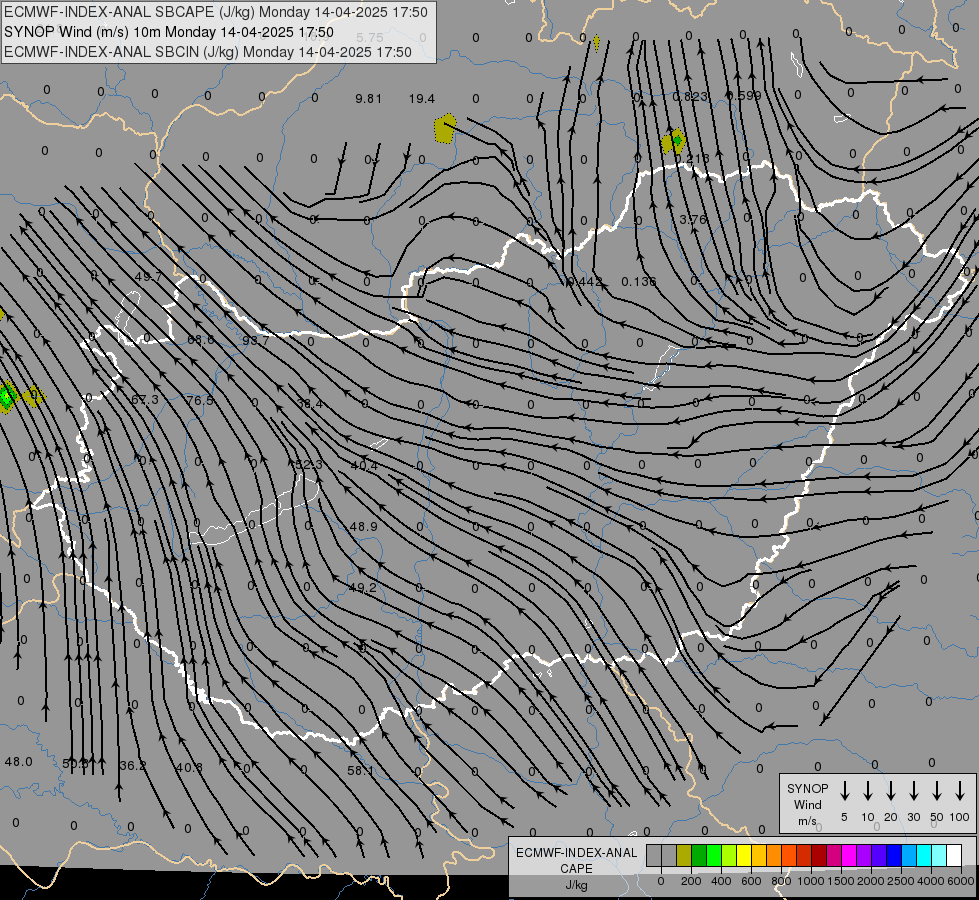Select the pure blue CAPE legend swatch
The image size is (979, 900).
pos(893,856)
